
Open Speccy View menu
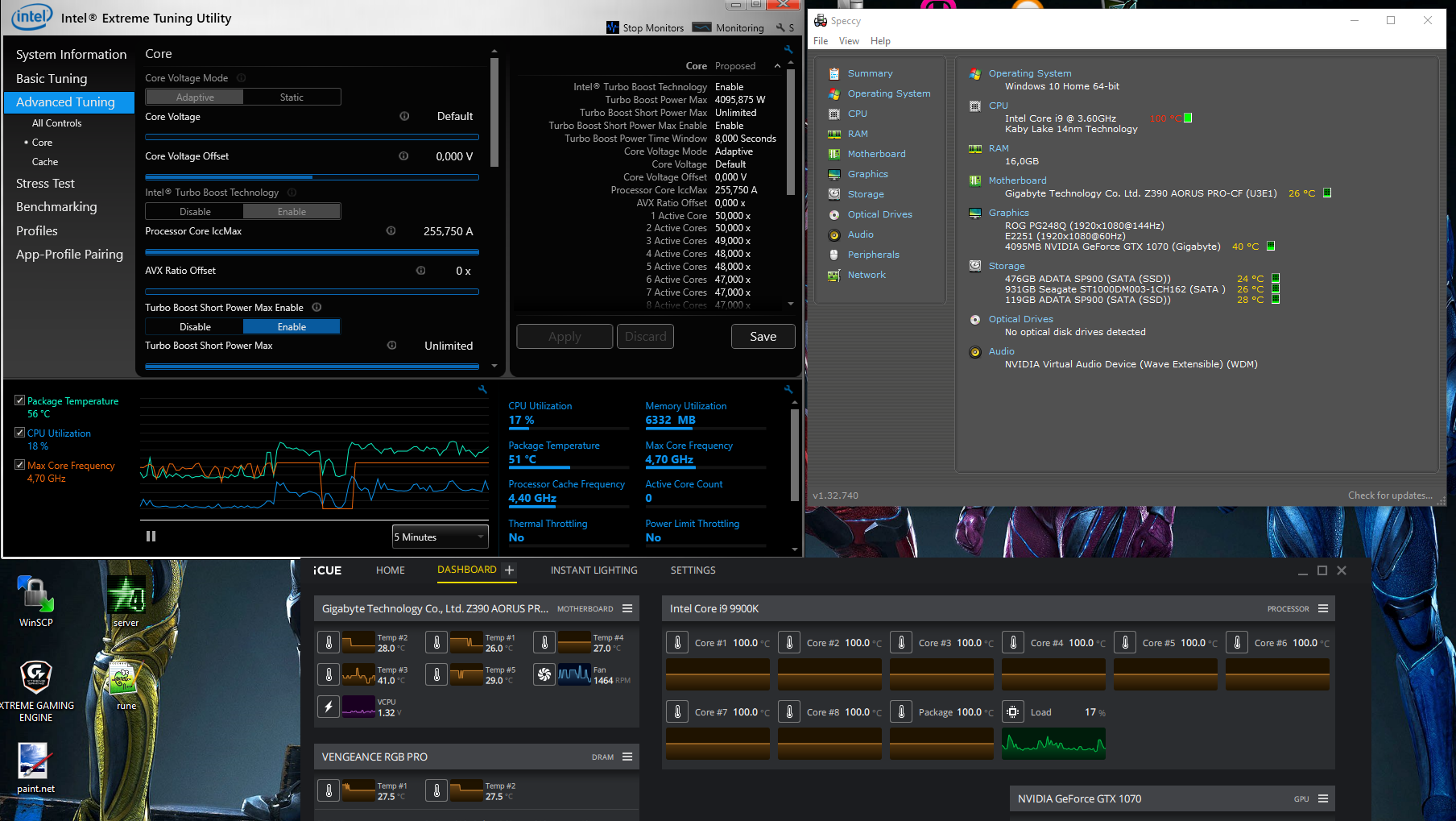(x=849, y=41)
